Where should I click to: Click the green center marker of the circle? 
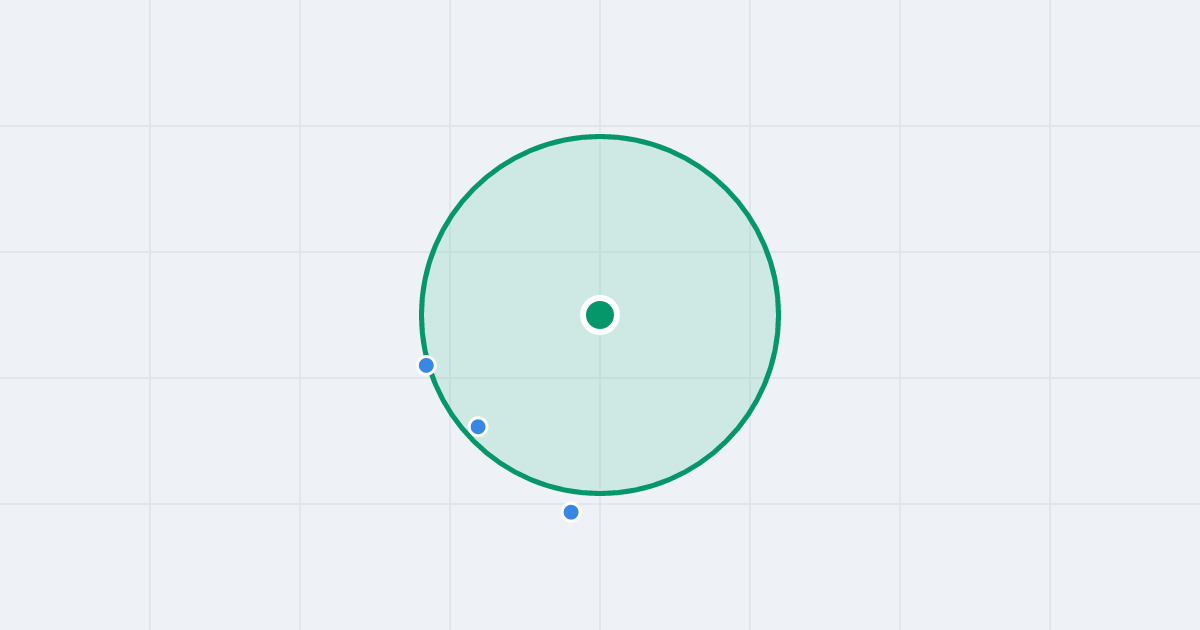(x=600, y=315)
